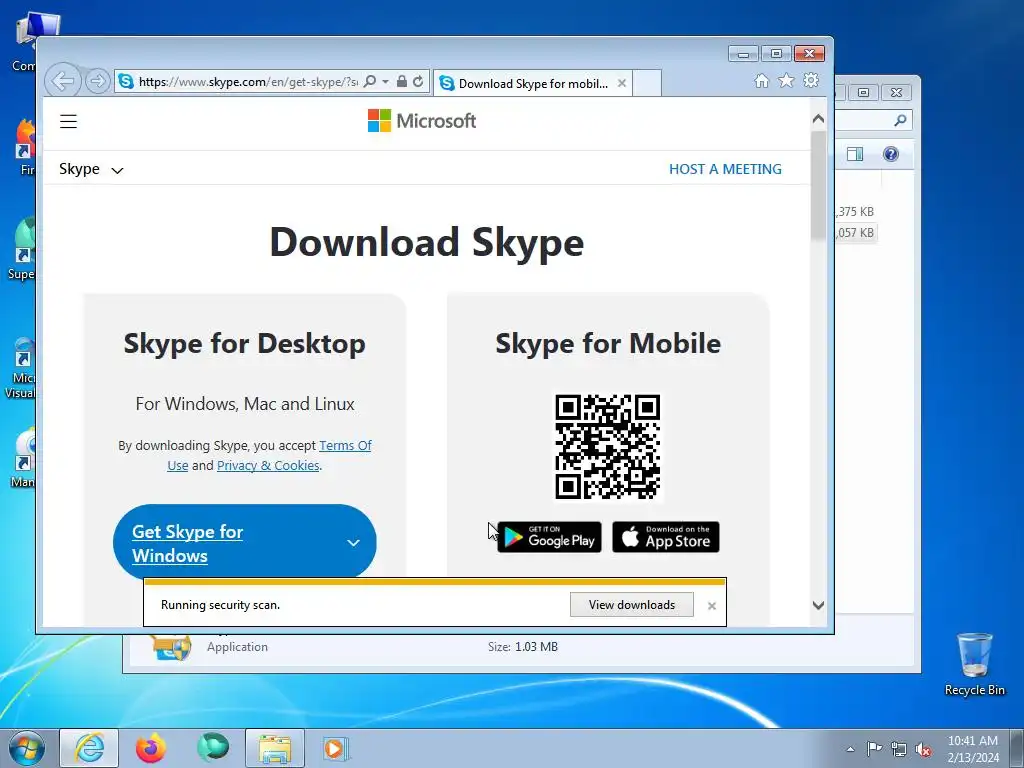Viewport: 1024px width, 768px height.
Task: Expand the Get Skype platform chevron
Action: (x=353, y=543)
